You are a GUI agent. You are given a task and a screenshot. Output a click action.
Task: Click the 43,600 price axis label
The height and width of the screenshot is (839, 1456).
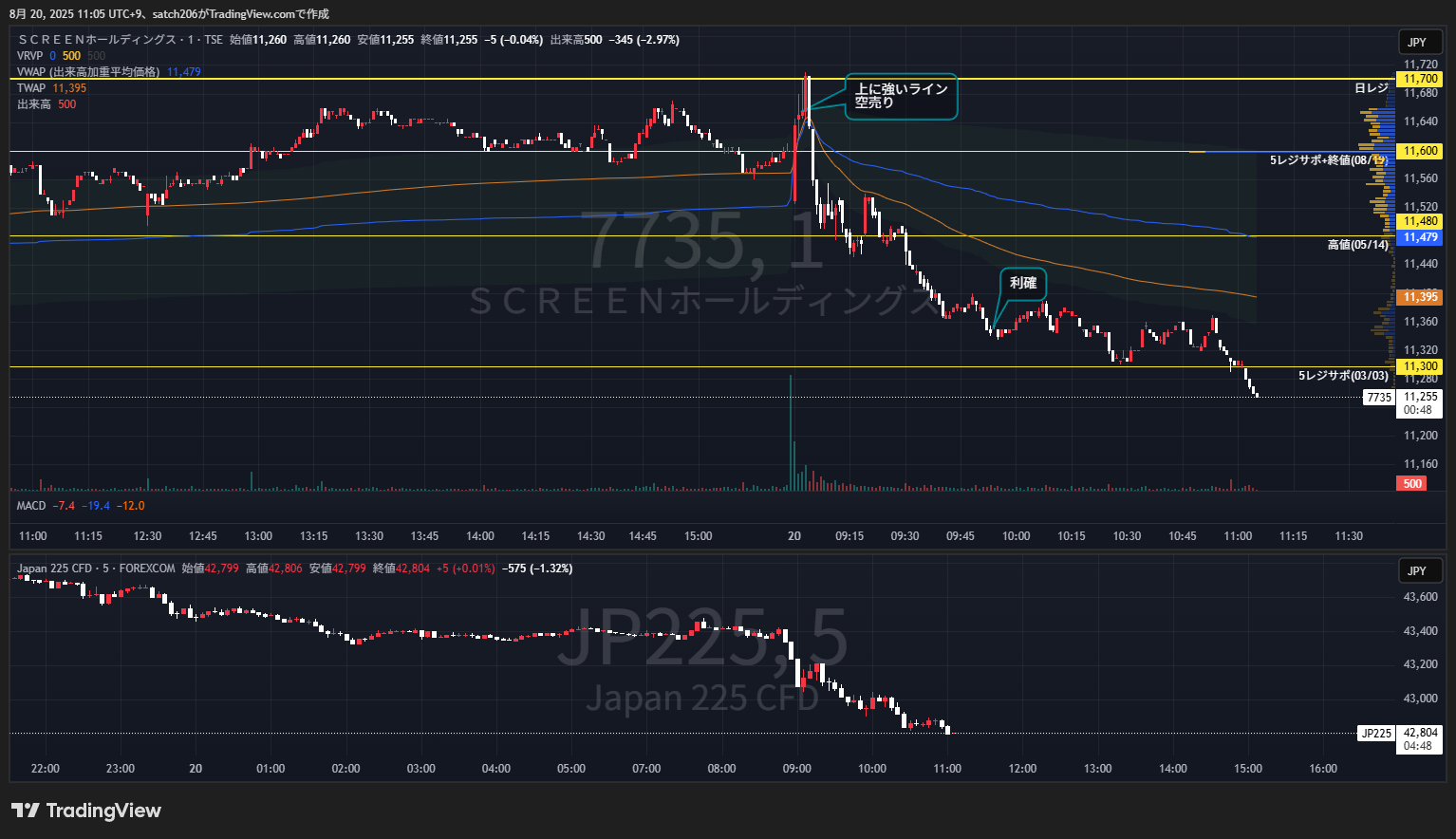click(x=1420, y=597)
